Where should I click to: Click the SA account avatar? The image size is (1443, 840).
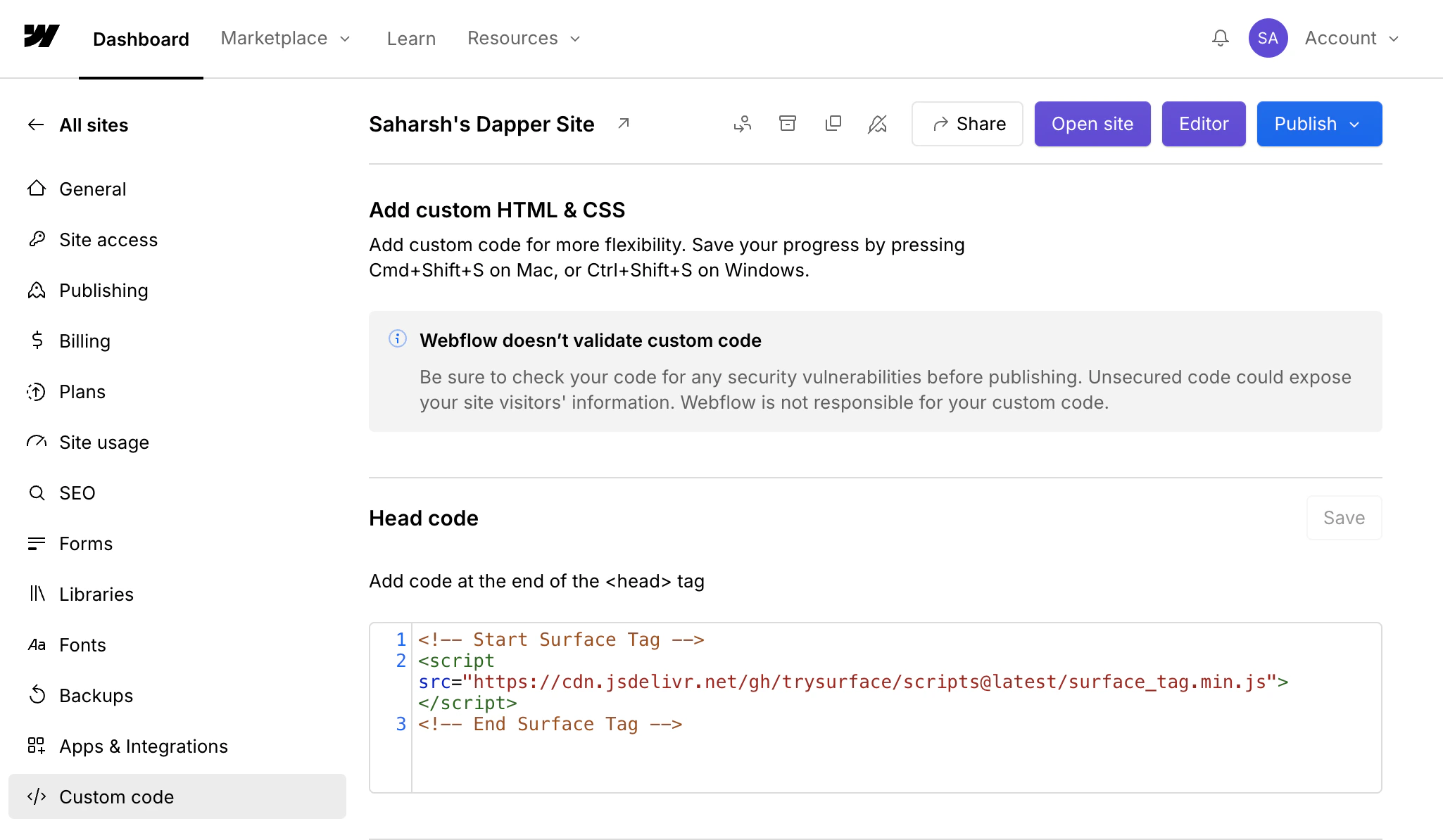pos(1268,38)
